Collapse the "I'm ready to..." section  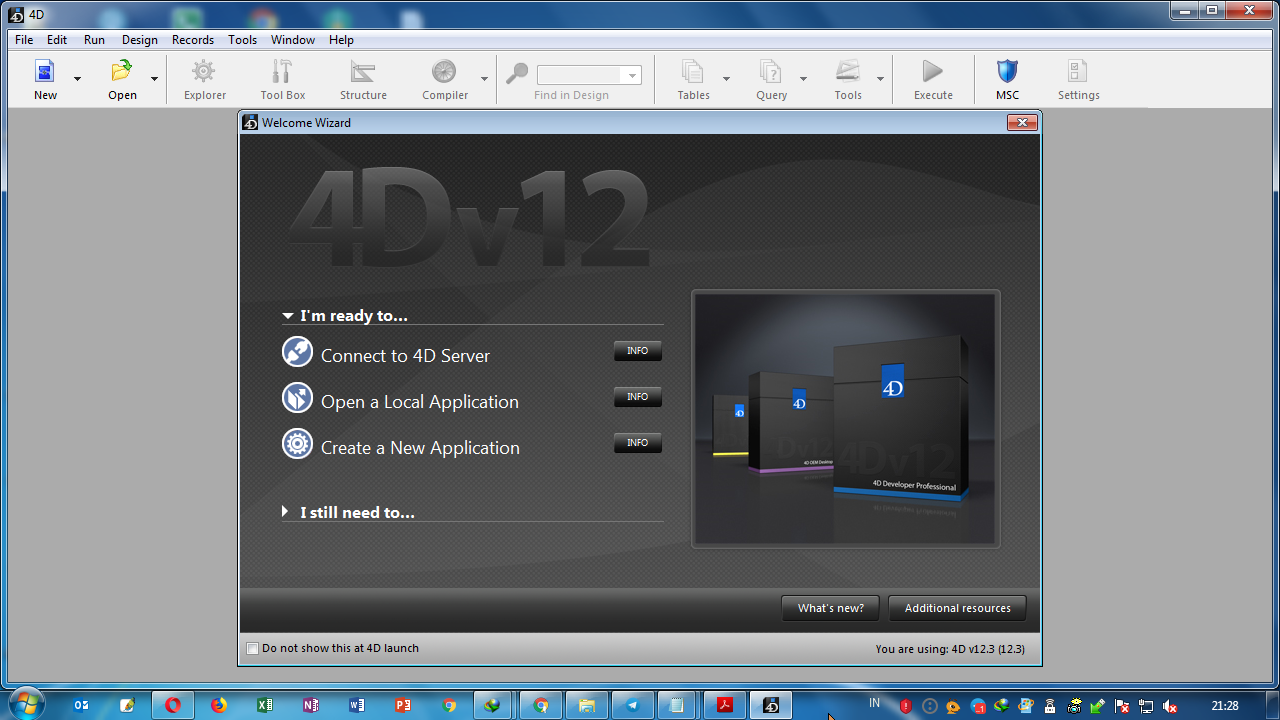[x=288, y=316]
